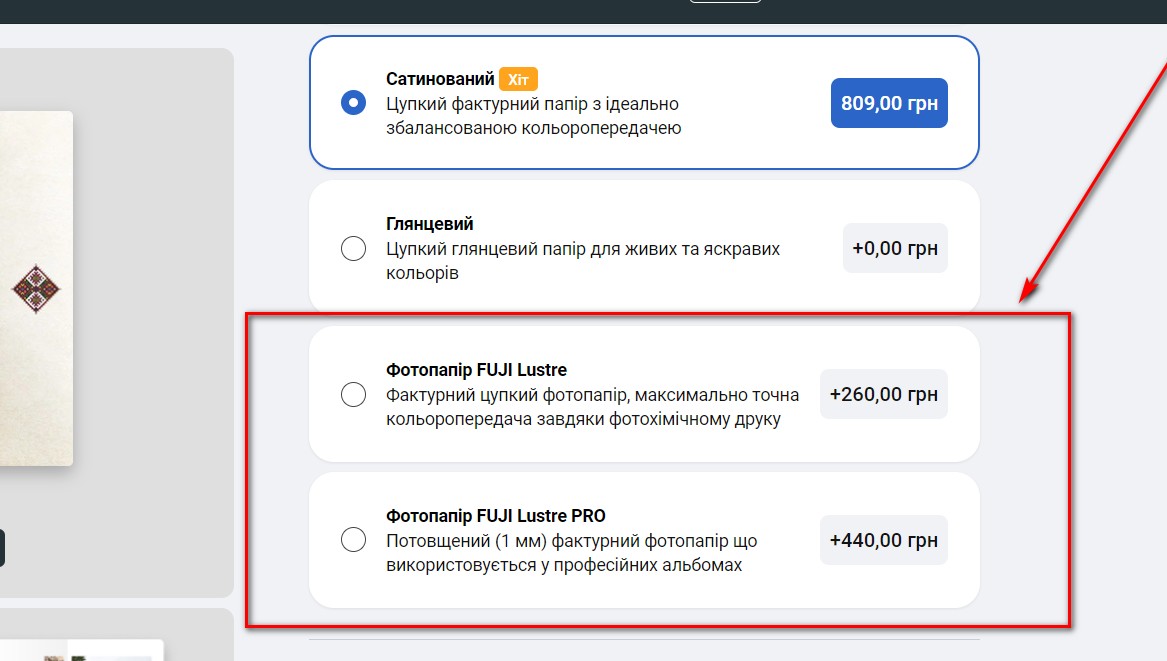The width and height of the screenshot is (1167, 661).
Task: Click the Сатинований option title
Action: (440, 79)
